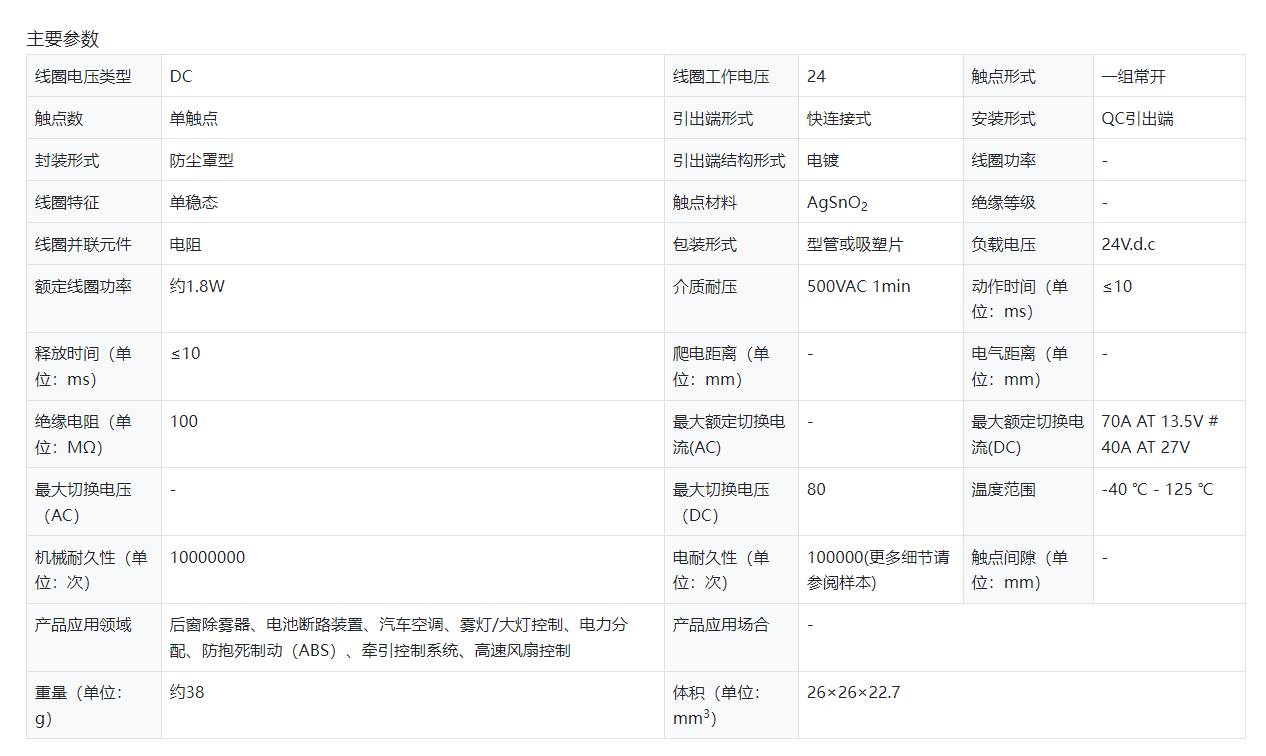1266x756 pixels.
Task: Select the 一组常开 contact form value
Action: tap(1133, 76)
